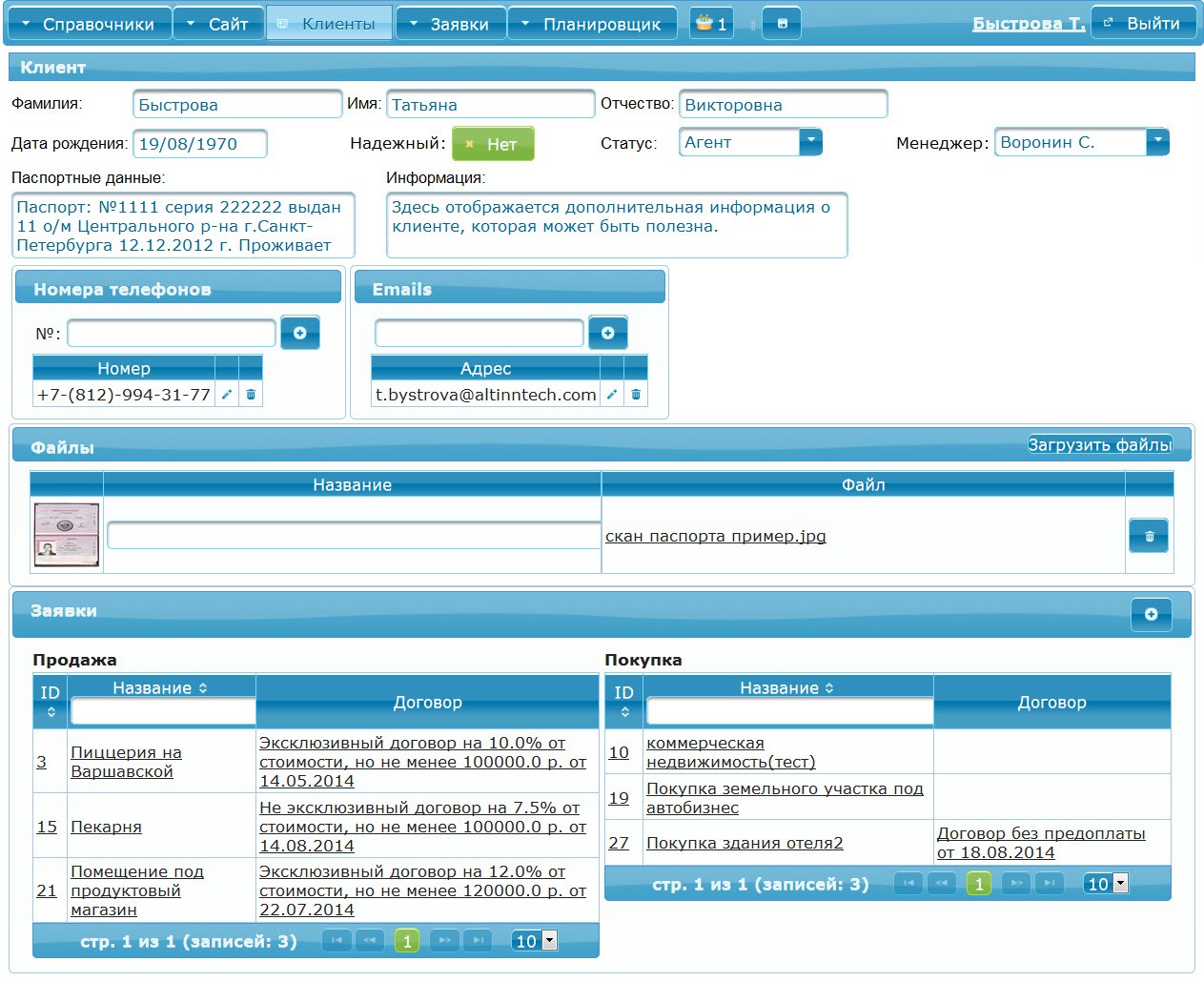The image size is (1204, 982).
Task: Open purchase request Покупка здания отеля2
Action: (x=745, y=842)
